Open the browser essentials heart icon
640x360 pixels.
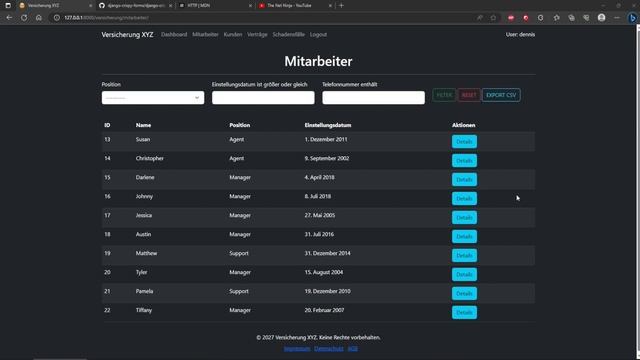tap(586, 18)
